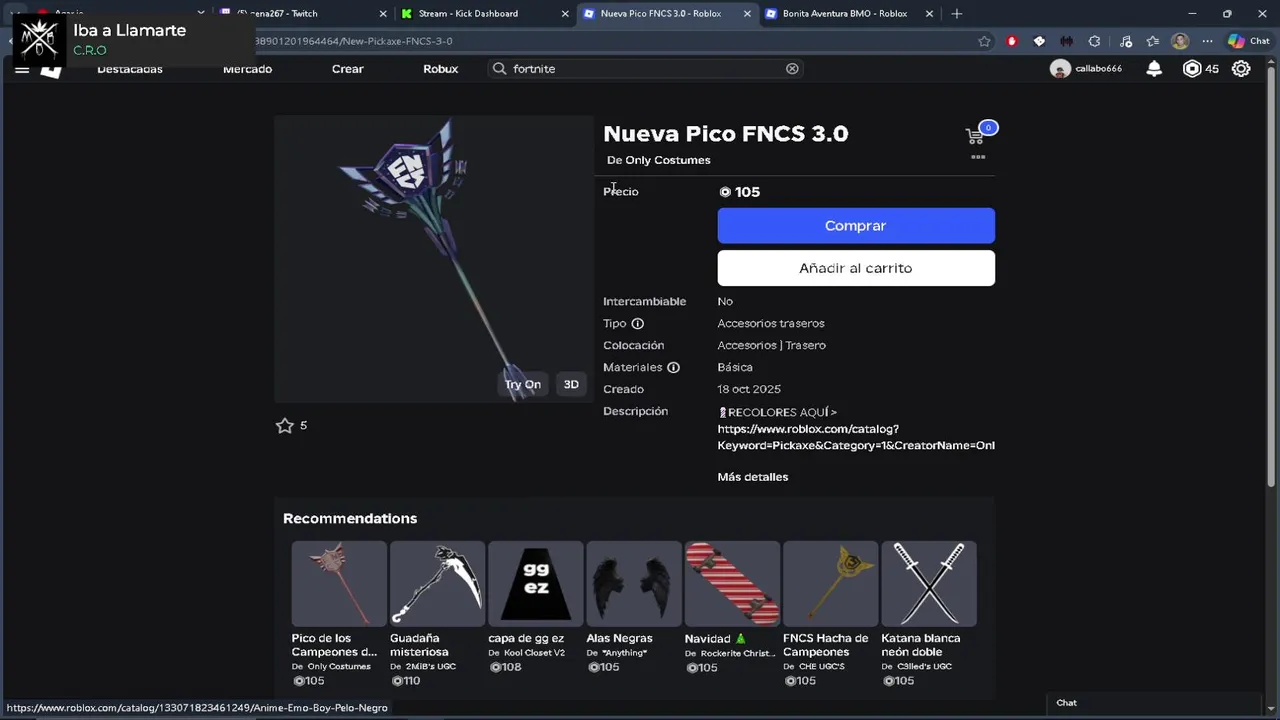
Task: Open the Roblox notifications bell
Action: [1154, 69]
